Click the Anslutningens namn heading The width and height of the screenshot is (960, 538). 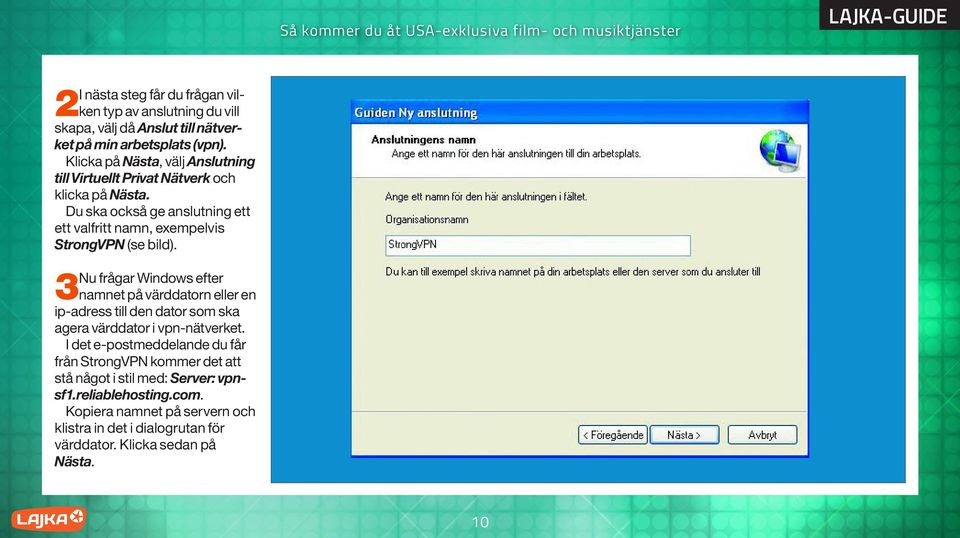423,140
